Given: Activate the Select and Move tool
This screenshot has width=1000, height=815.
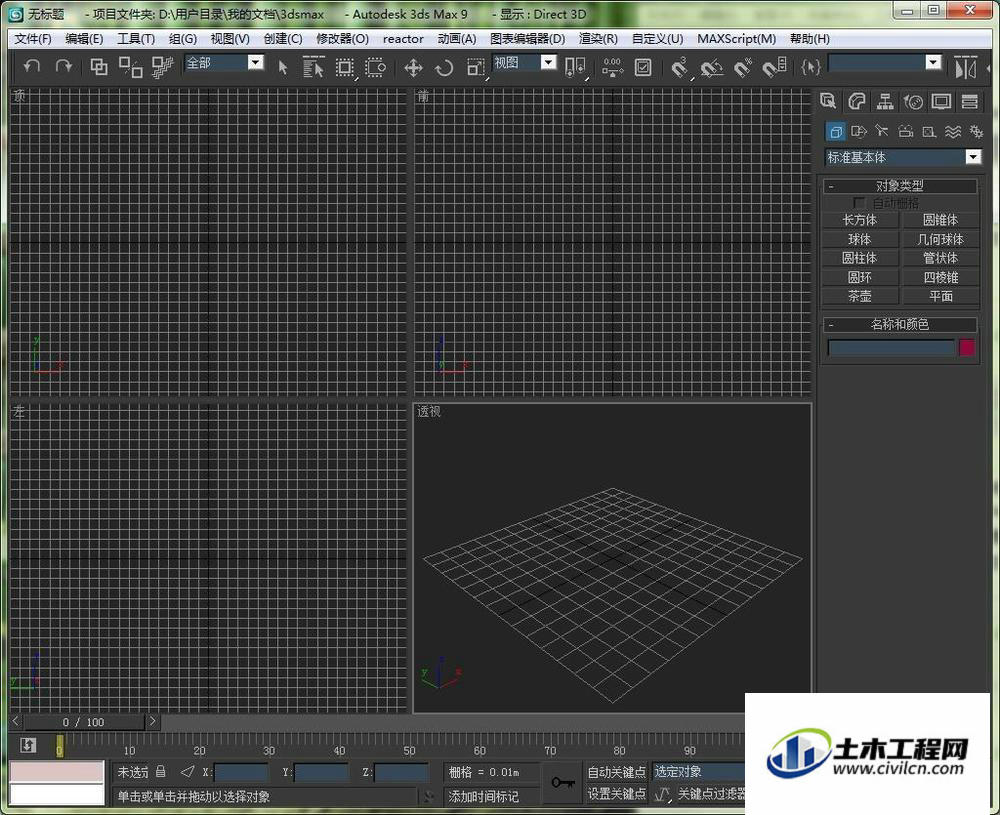Looking at the screenshot, I should tap(413, 67).
